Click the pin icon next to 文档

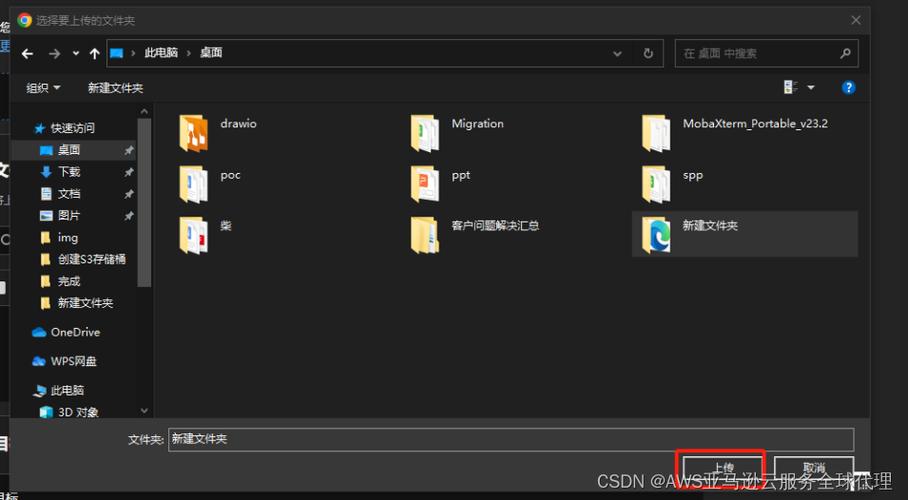click(x=129, y=194)
